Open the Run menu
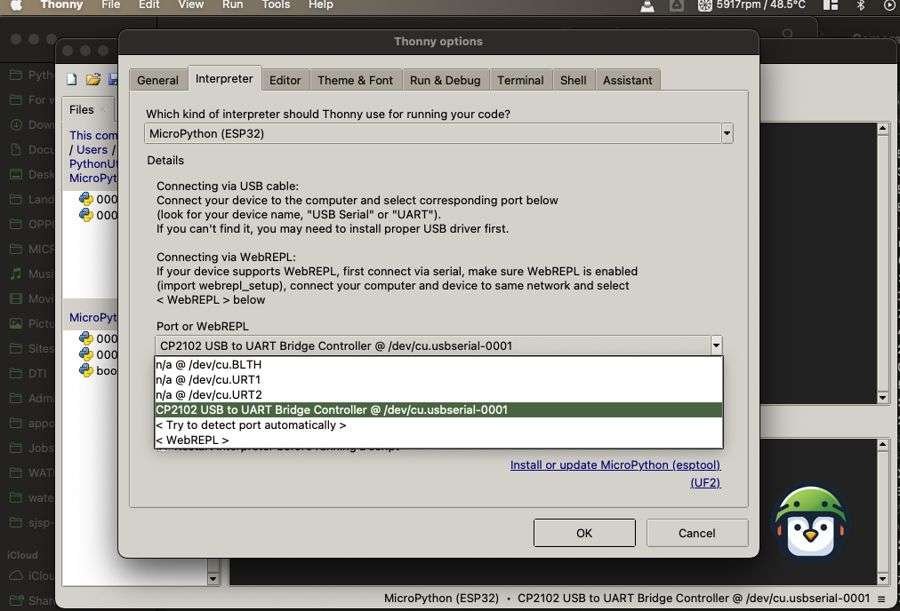Screen dimensions: 900x611 click(232, 5)
